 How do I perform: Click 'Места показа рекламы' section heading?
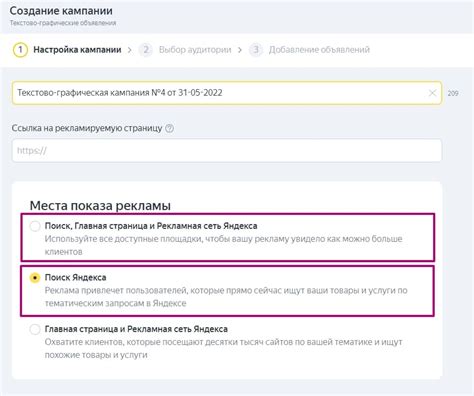[100, 206]
